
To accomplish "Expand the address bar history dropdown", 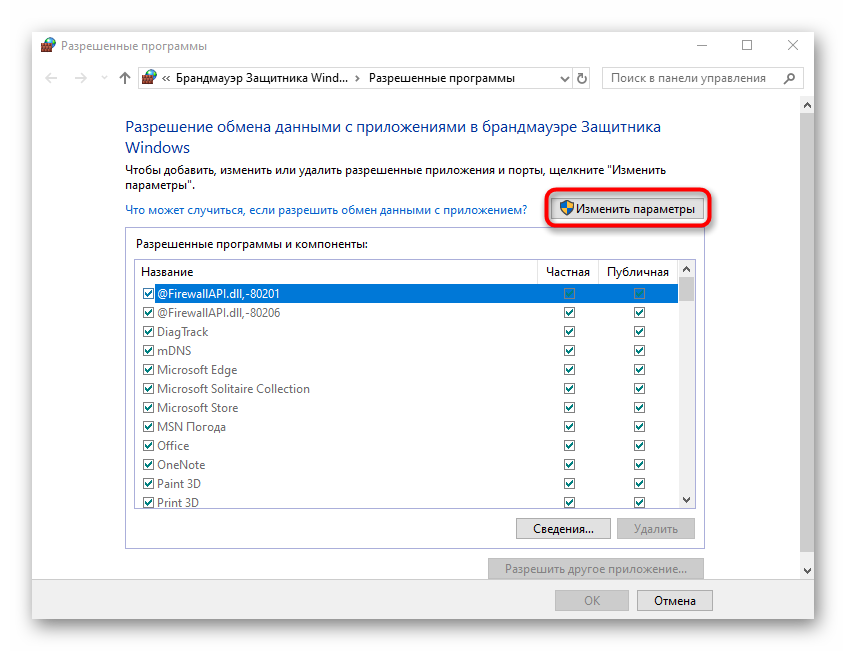I will (564, 79).
